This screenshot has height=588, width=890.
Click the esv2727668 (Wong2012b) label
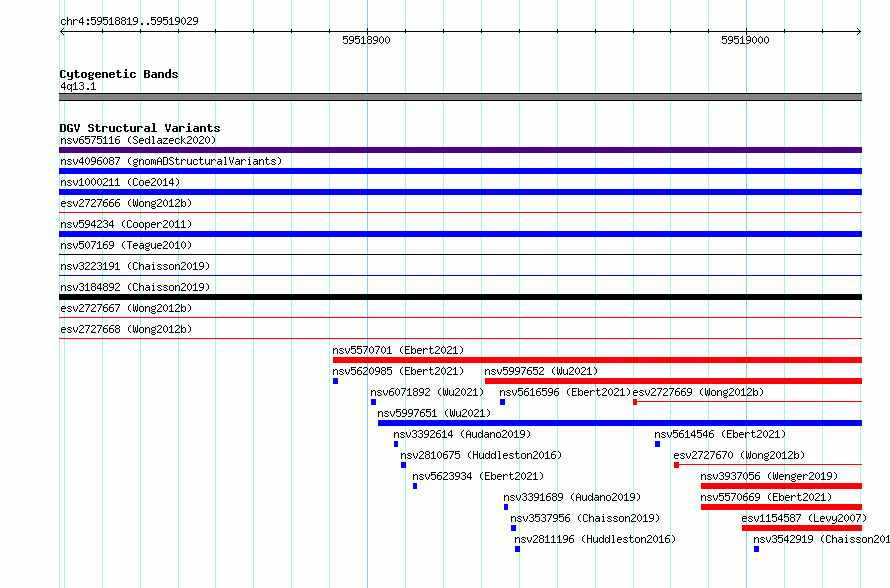pyautogui.click(x=126, y=329)
